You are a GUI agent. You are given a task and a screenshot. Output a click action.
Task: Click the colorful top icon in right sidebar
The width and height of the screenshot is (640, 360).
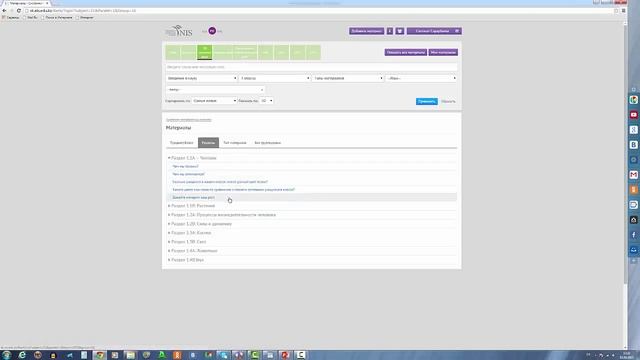[633, 100]
